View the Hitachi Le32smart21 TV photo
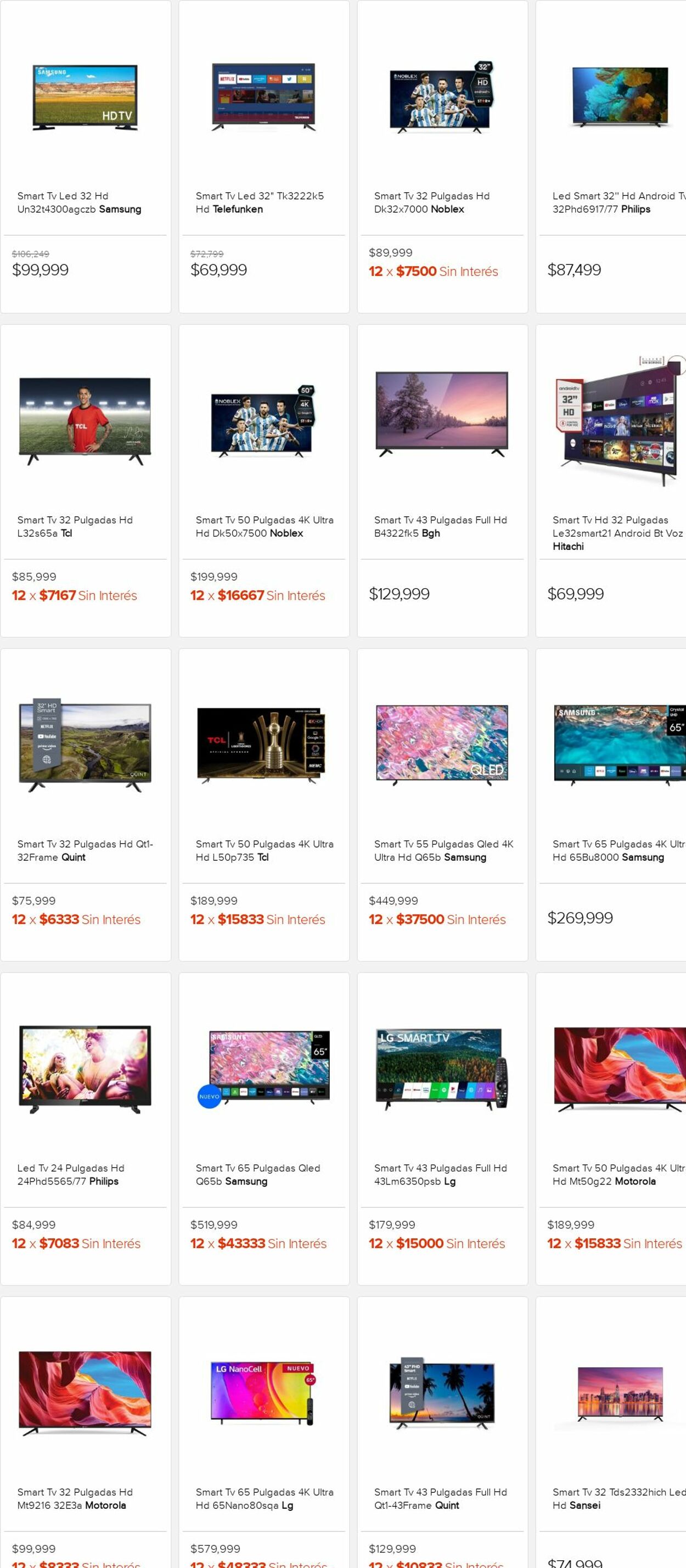This screenshot has height=1568, width=686. [x=620, y=421]
